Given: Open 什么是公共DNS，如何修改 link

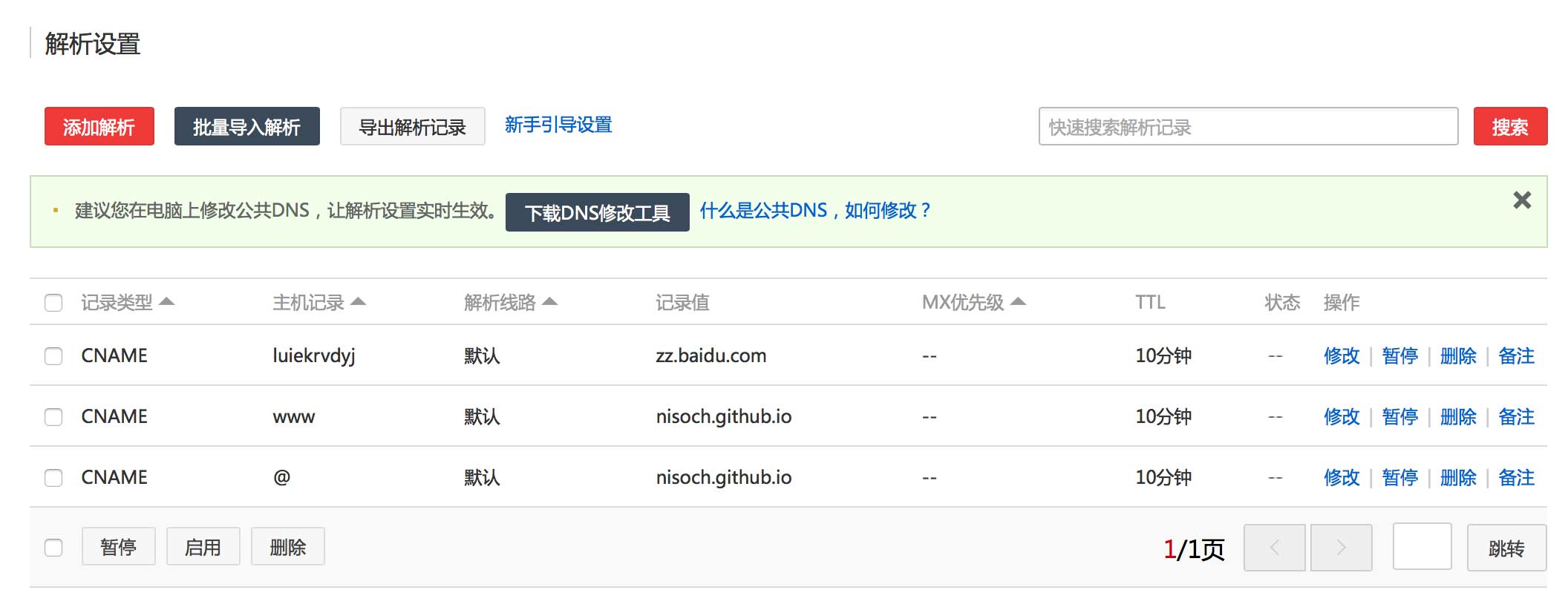Looking at the screenshot, I should click(814, 211).
